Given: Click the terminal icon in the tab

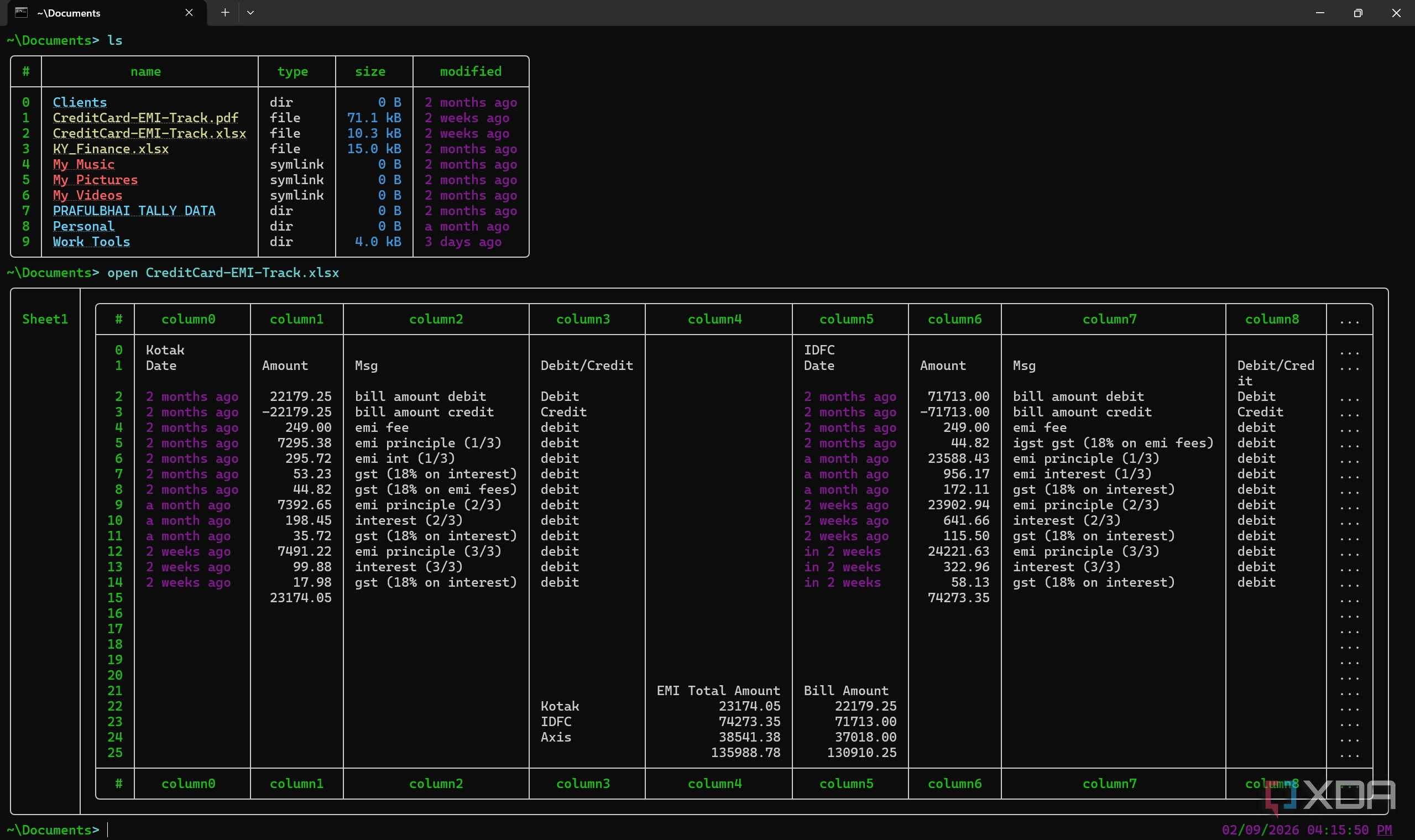Looking at the screenshot, I should 22,13.
